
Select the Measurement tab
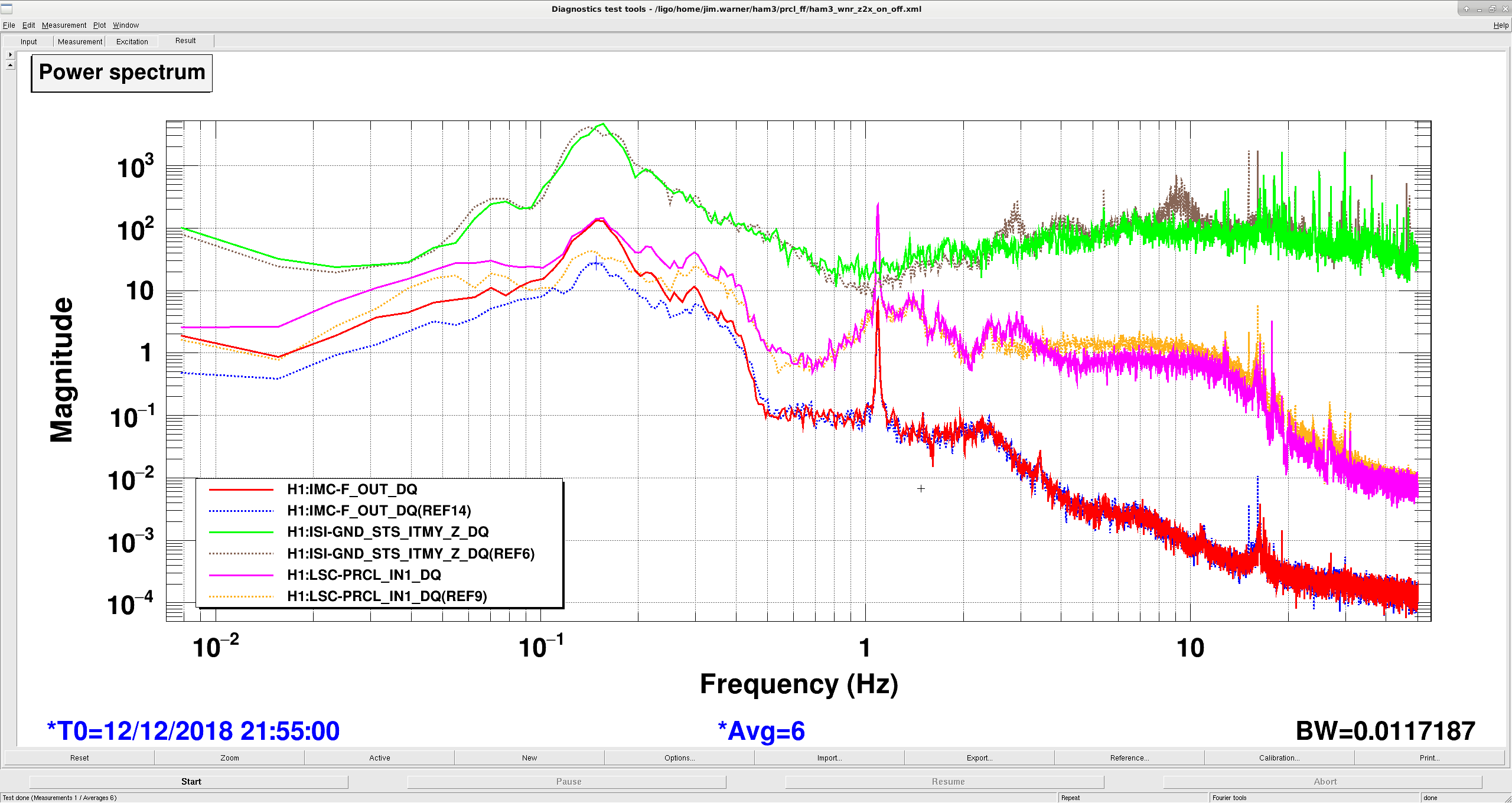80,41
